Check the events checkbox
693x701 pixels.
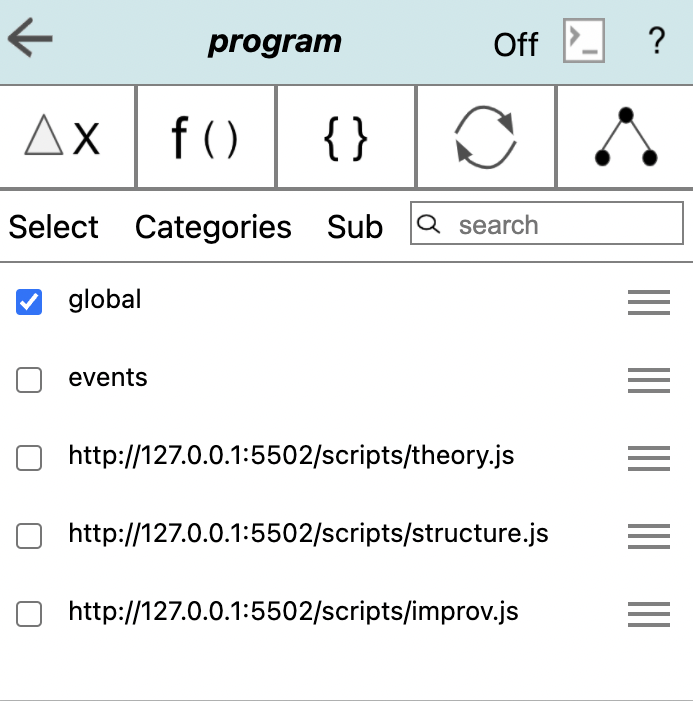29,380
